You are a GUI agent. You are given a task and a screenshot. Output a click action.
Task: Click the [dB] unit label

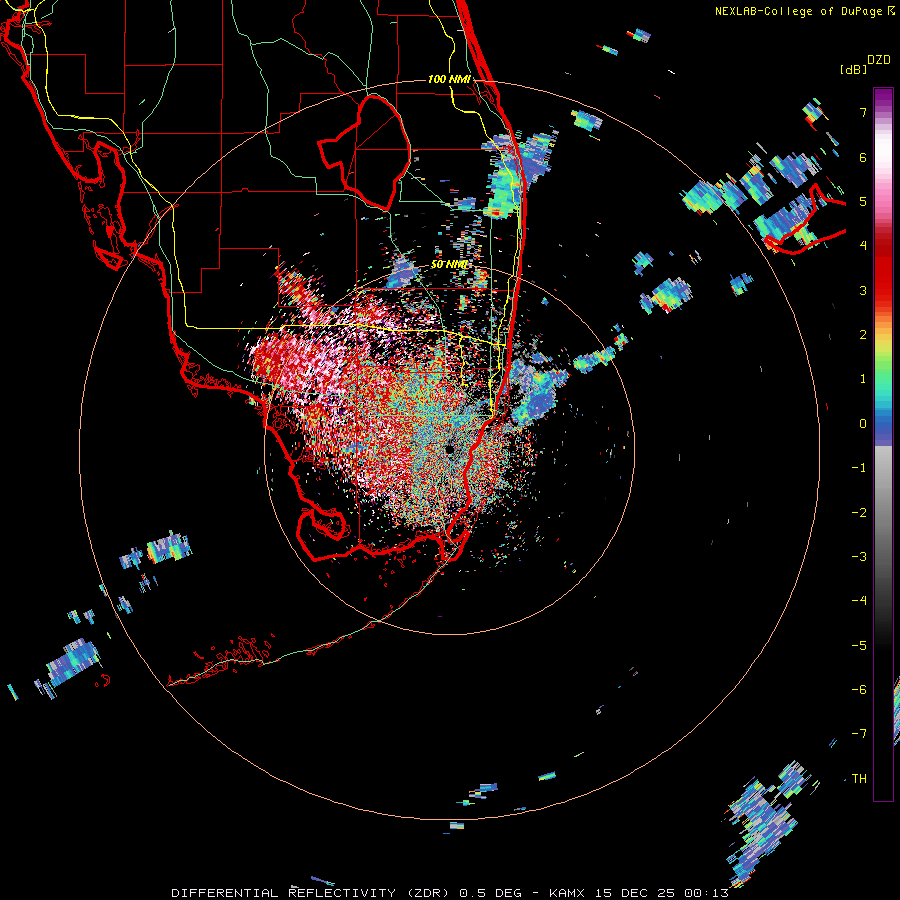tap(854, 69)
